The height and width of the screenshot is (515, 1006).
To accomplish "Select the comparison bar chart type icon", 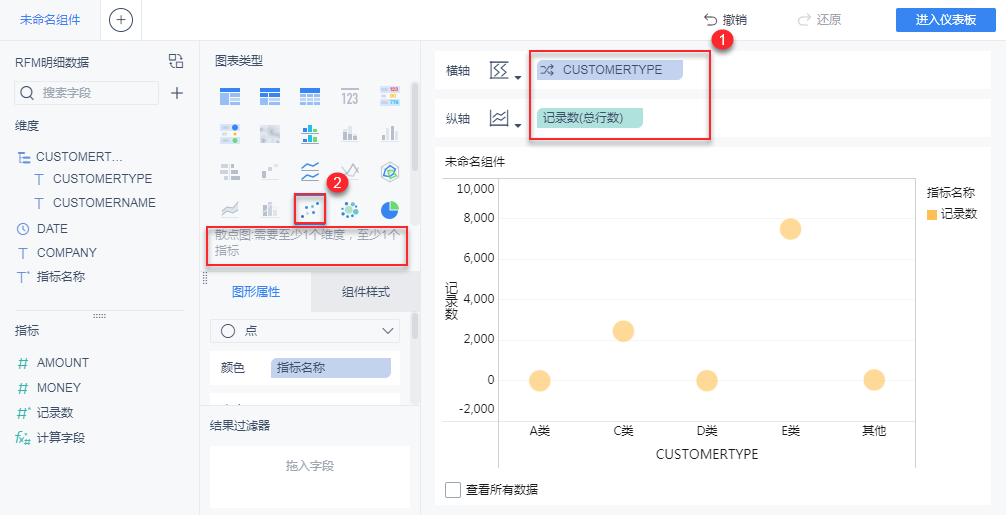I will click(x=230, y=171).
